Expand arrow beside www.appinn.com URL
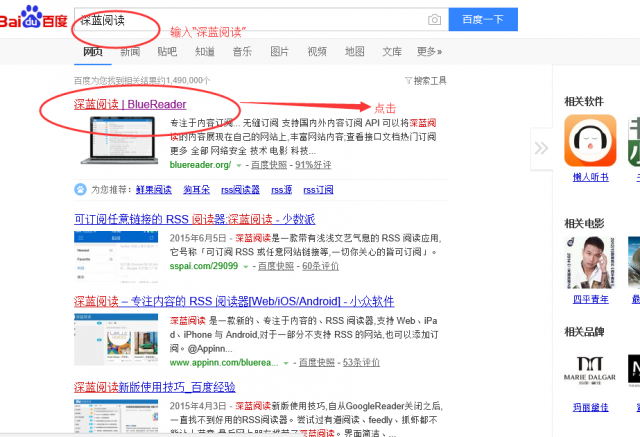 (286, 363)
